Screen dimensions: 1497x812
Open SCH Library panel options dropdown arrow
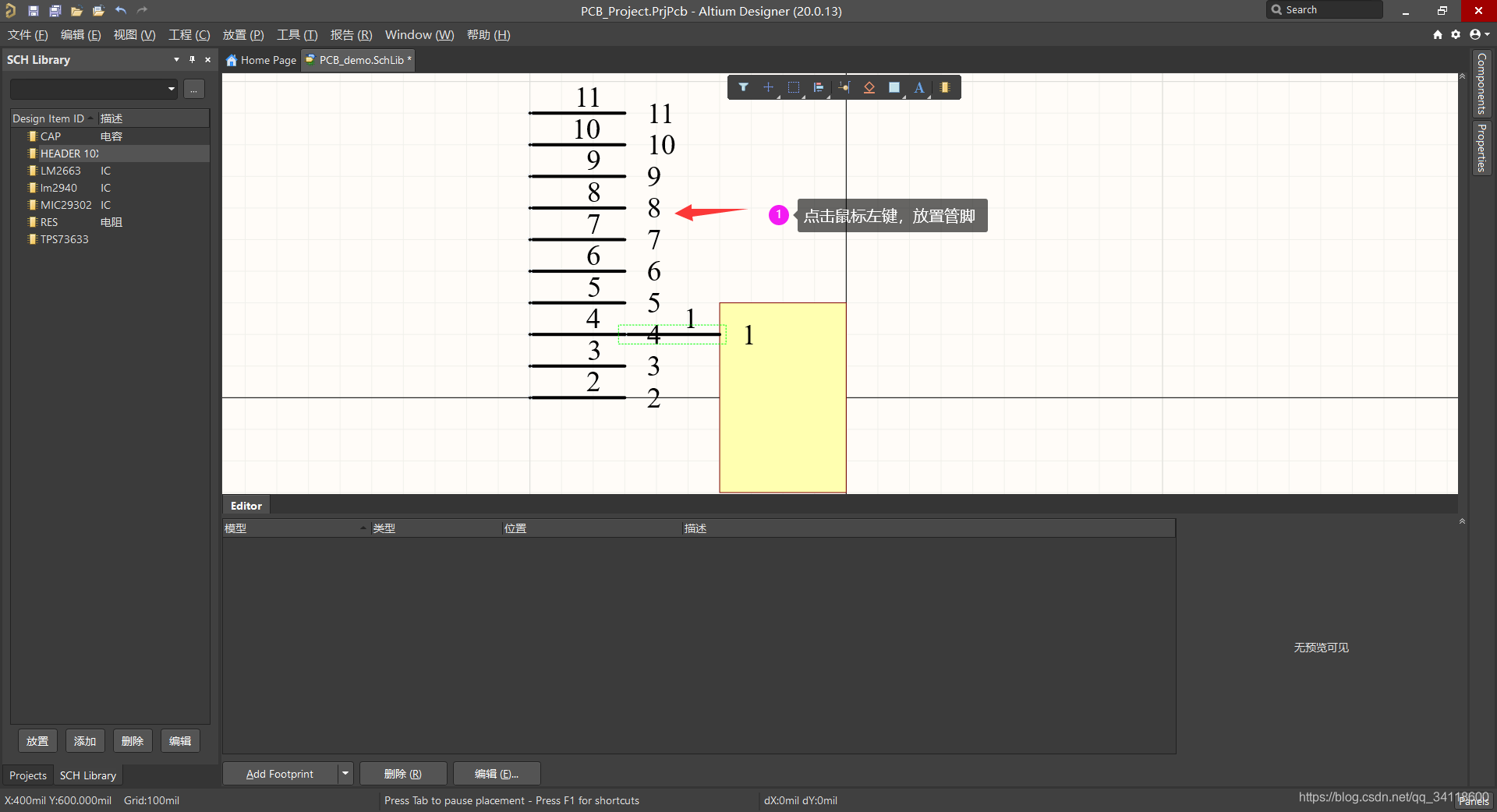(x=176, y=59)
